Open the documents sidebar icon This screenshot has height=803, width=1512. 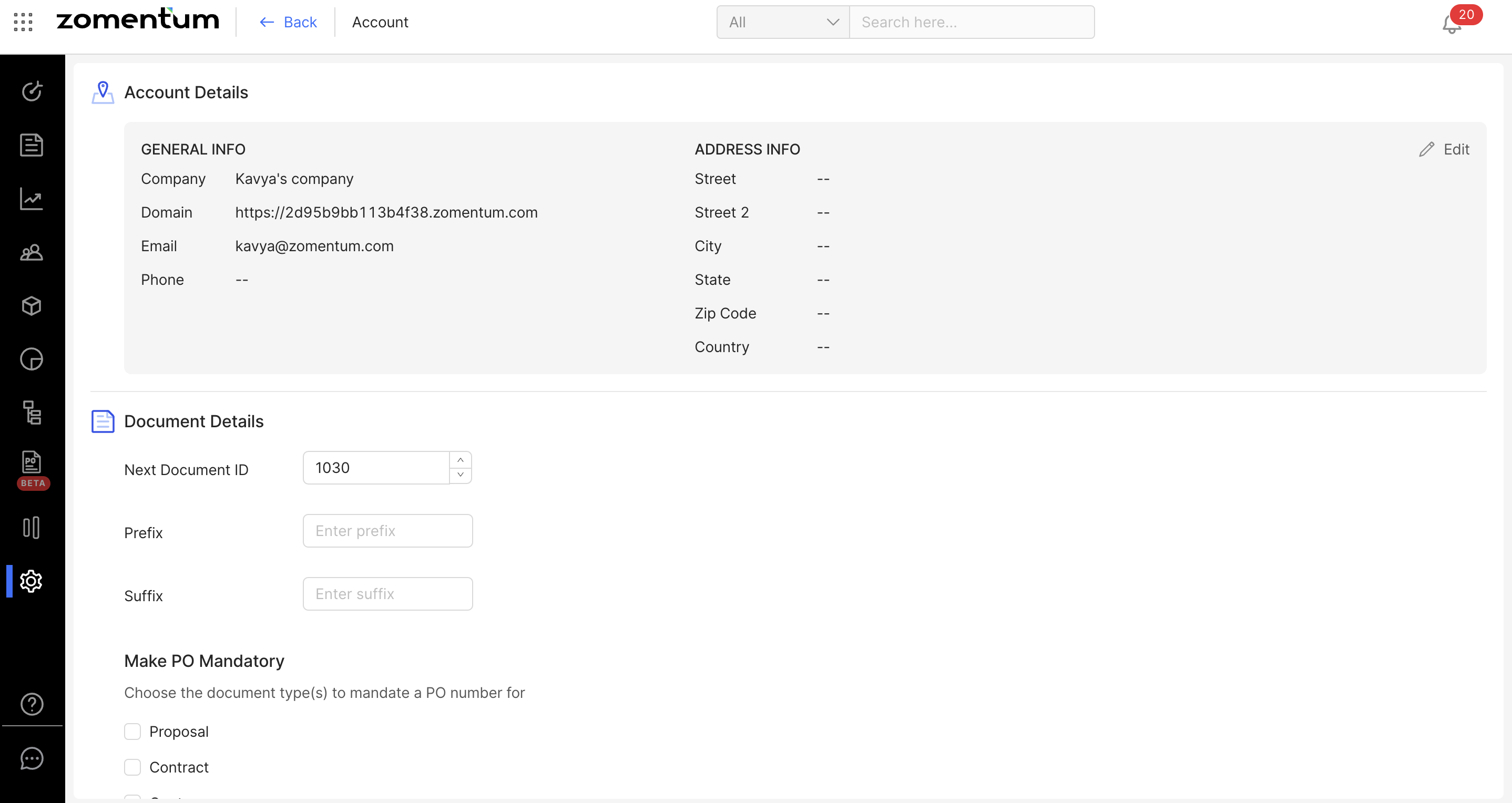click(x=32, y=145)
